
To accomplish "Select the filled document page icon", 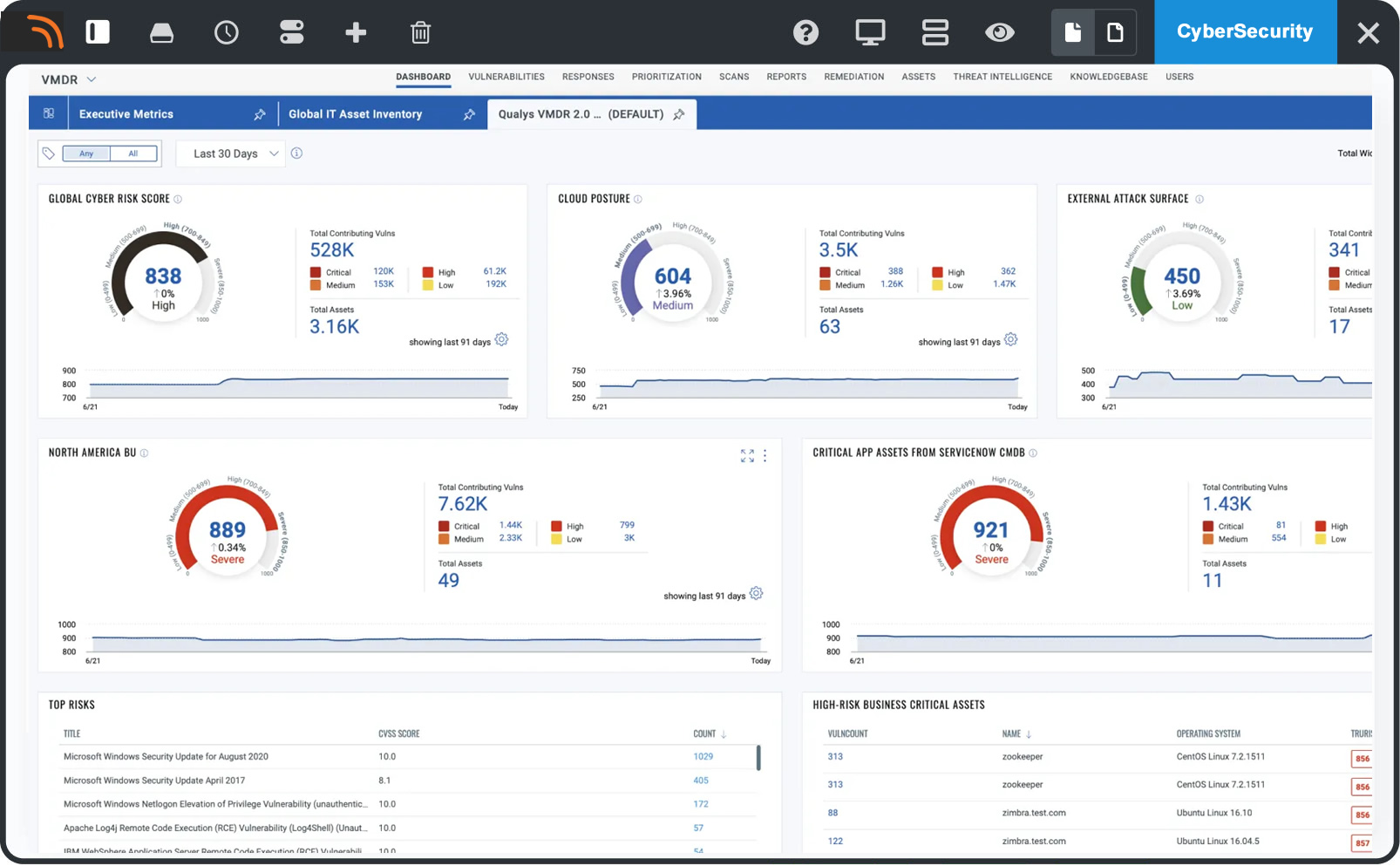I will (1072, 33).
